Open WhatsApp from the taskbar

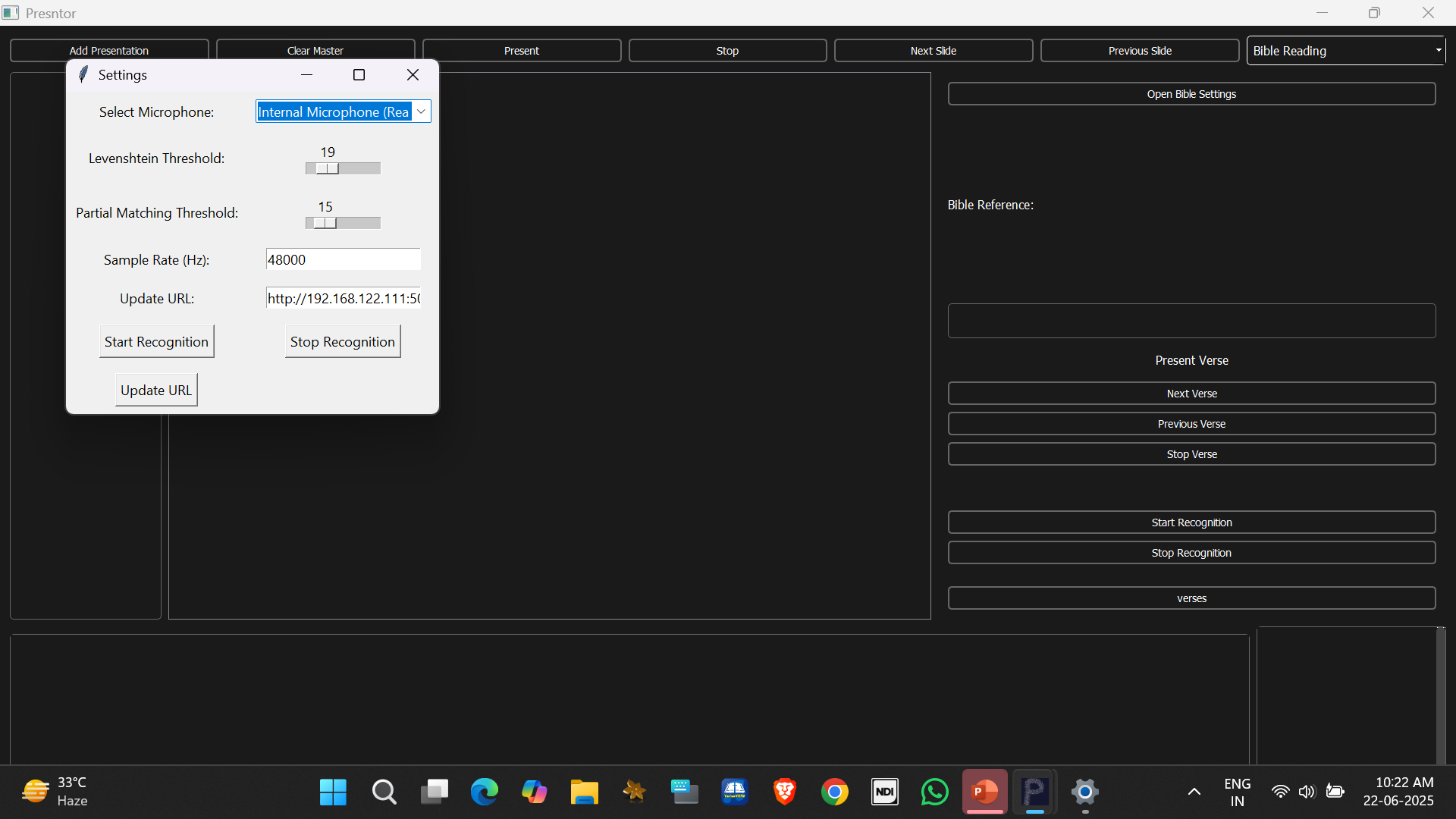[x=934, y=792]
